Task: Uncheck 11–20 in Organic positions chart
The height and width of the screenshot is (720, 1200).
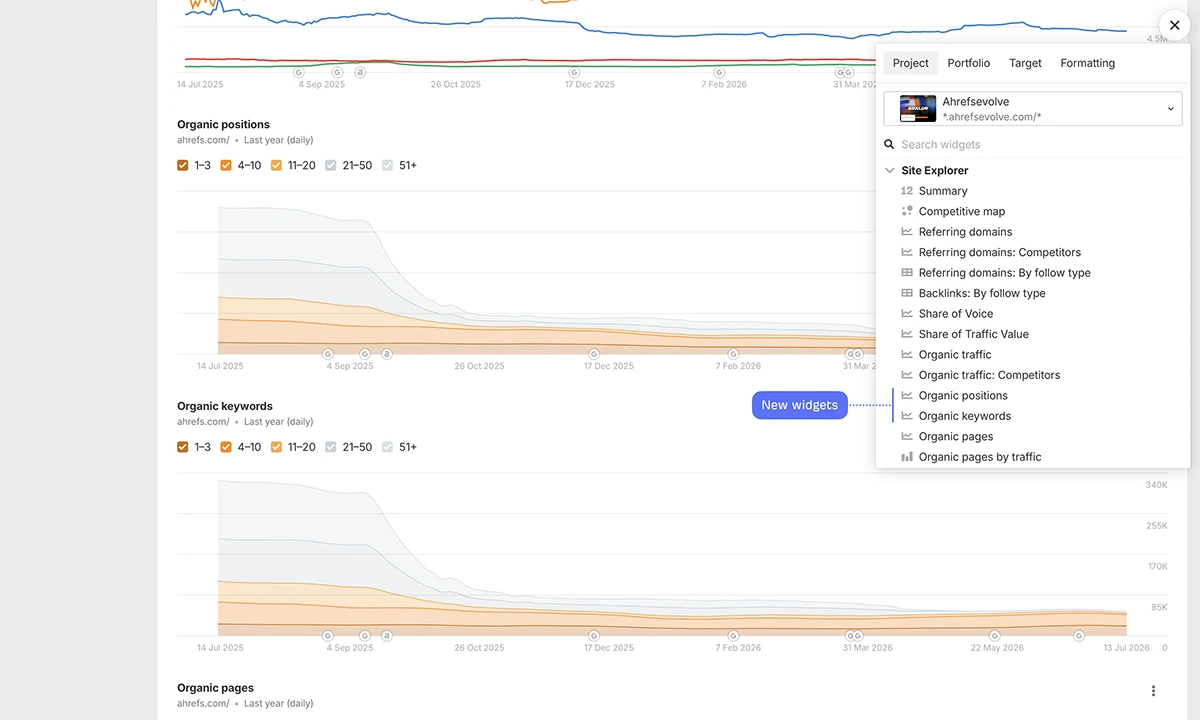Action: tap(276, 165)
